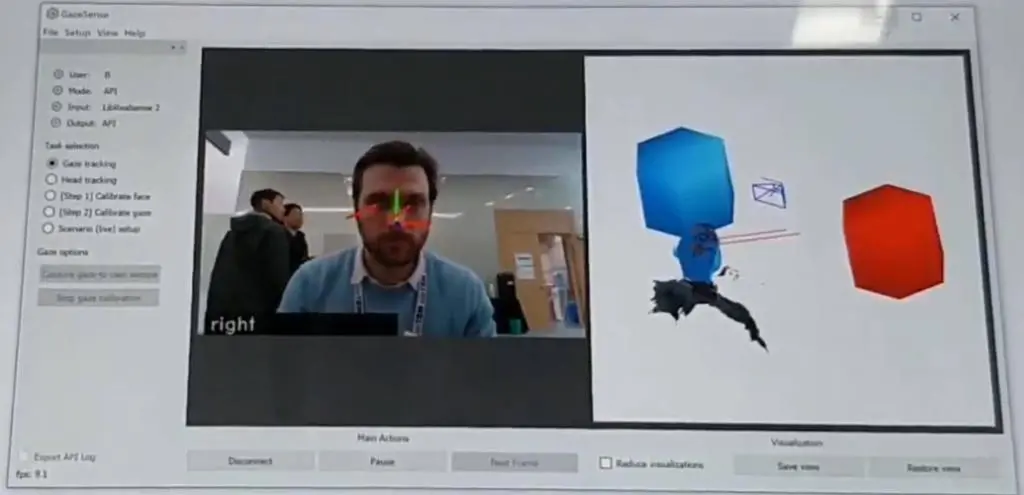Click the webcam video feed
The image size is (1024, 495).
pos(392,233)
